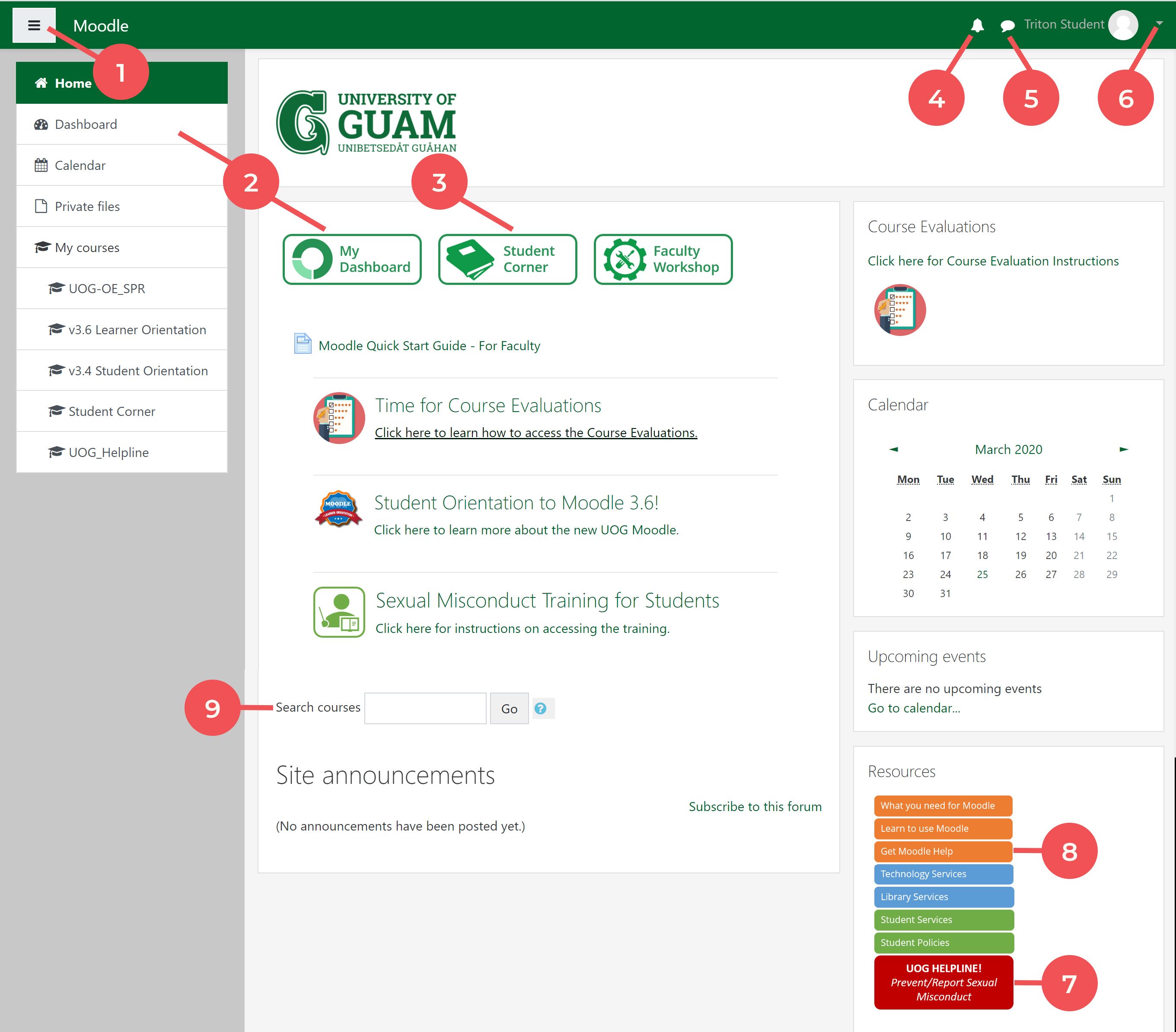This screenshot has width=1176, height=1032.
Task: Click instructions on accessing the training
Action: (523, 629)
